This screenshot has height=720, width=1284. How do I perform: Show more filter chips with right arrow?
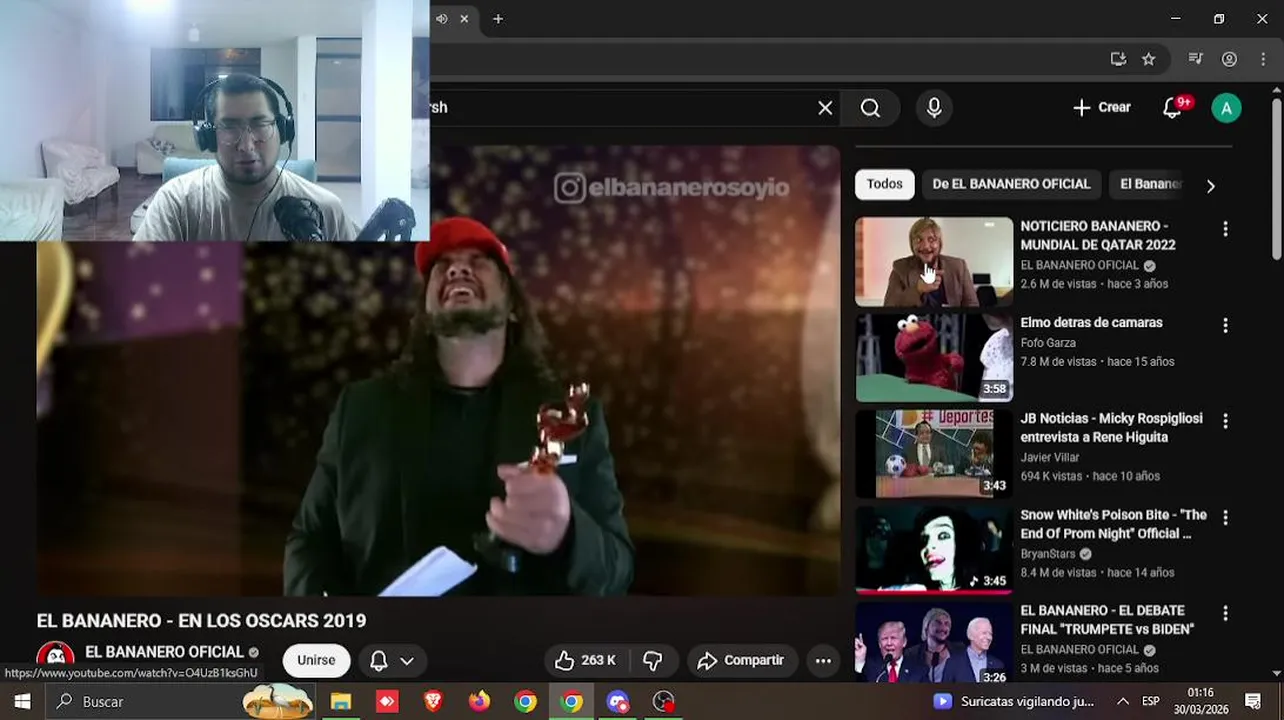[x=1210, y=186]
